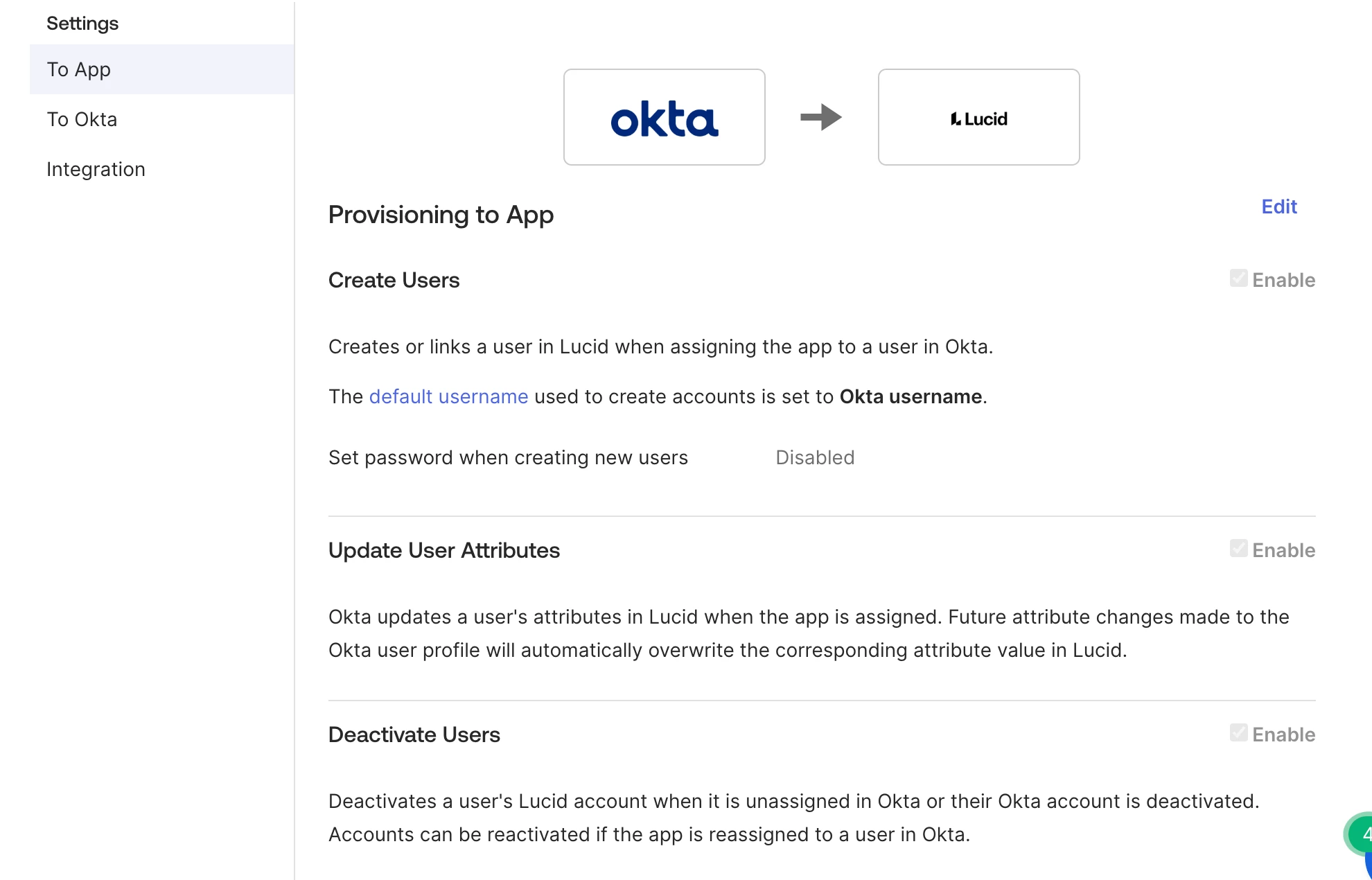Click the arrow between Okta and Lucid
1372x880 pixels.
pyautogui.click(x=821, y=117)
